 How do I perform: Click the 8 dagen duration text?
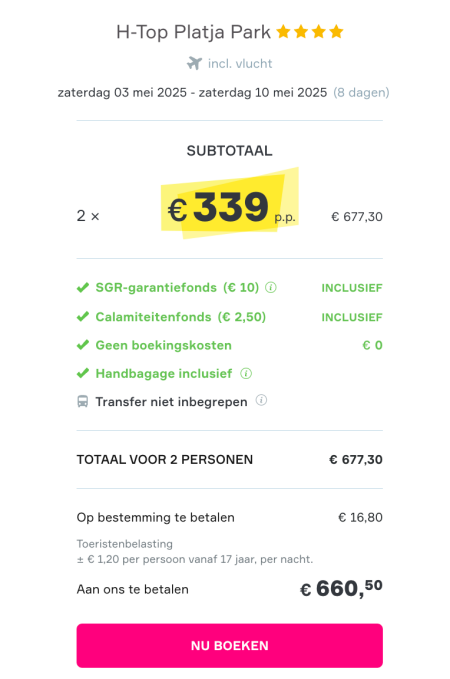click(361, 93)
